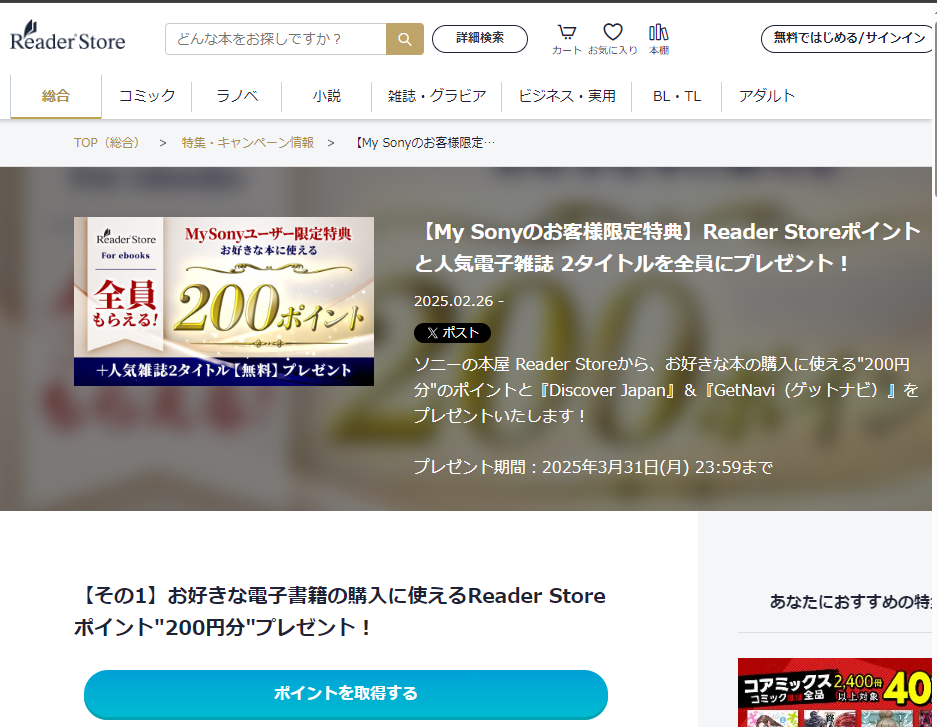This screenshot has width=937, height=727.
Task: Click 無料ではじめる/サインイン button
Action: [848, 38]
